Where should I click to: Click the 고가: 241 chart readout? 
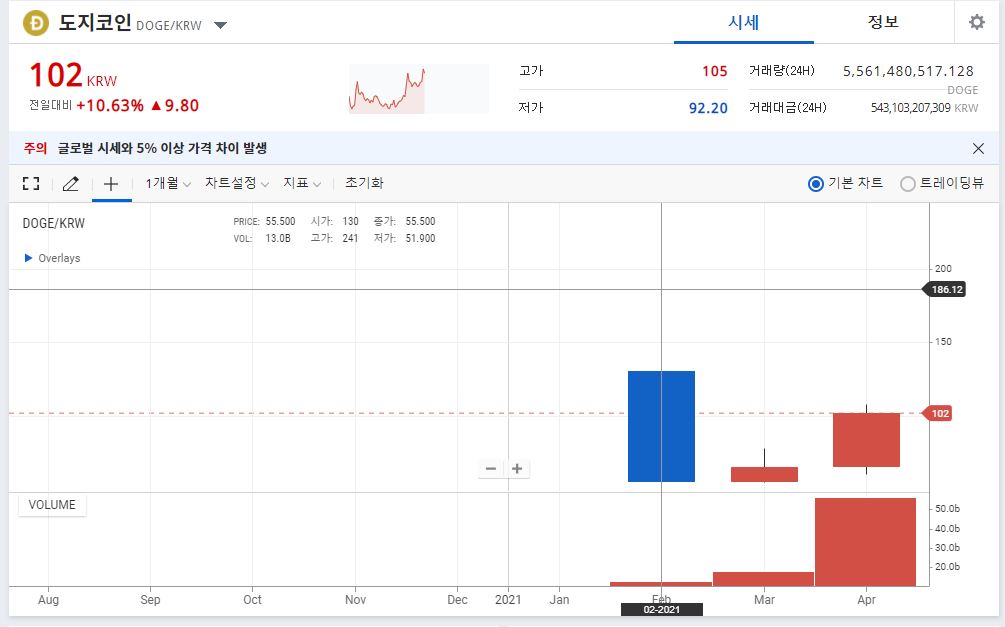[x=335, y=238]
